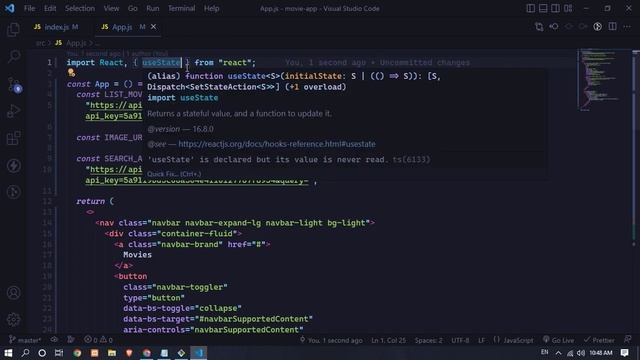Click errors and warnings count in status bar
The height and width of the screenshot is (360, 640).
click(98, 340)
